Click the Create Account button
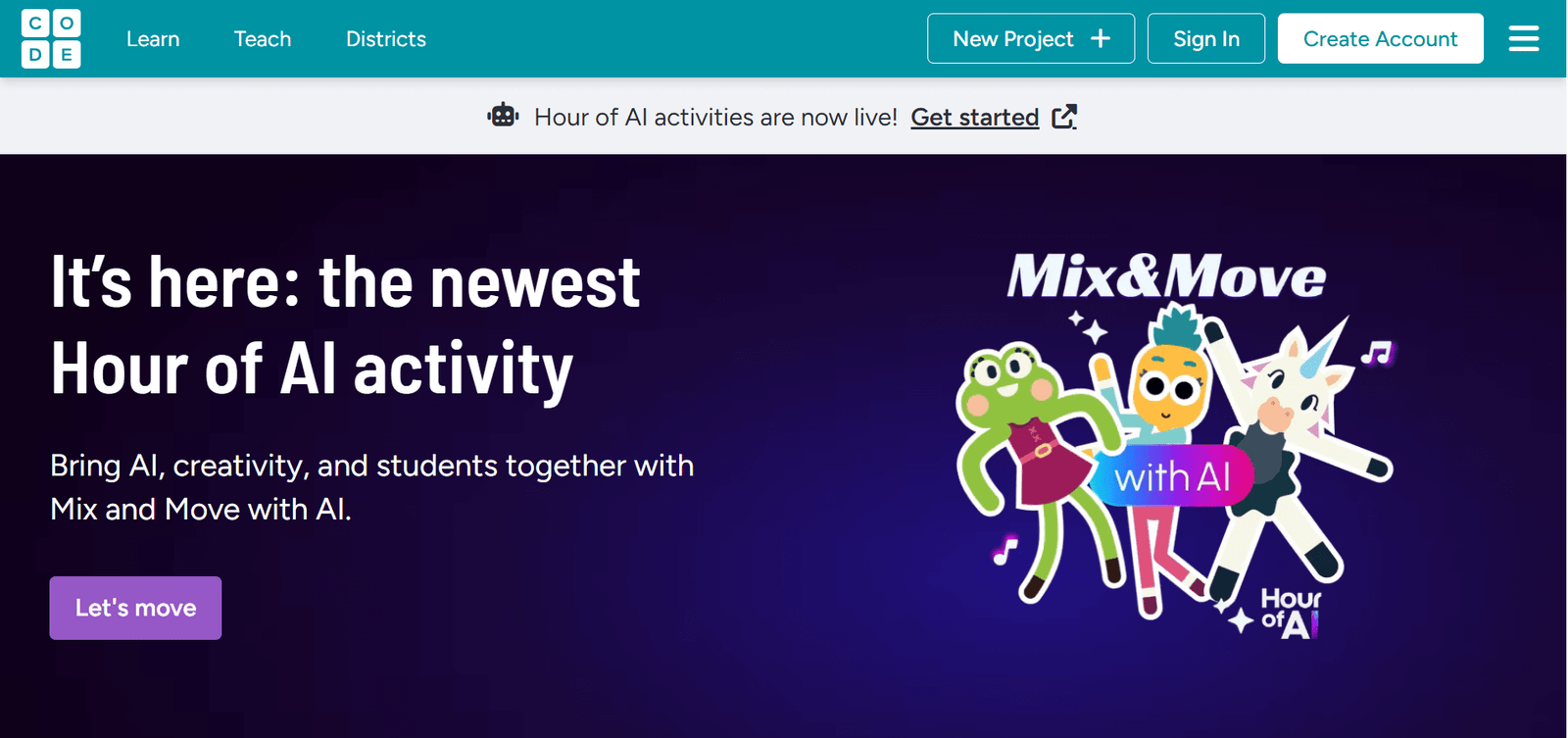Image resolution: width=1568 pixels, height=738 pixels. 1380,38
